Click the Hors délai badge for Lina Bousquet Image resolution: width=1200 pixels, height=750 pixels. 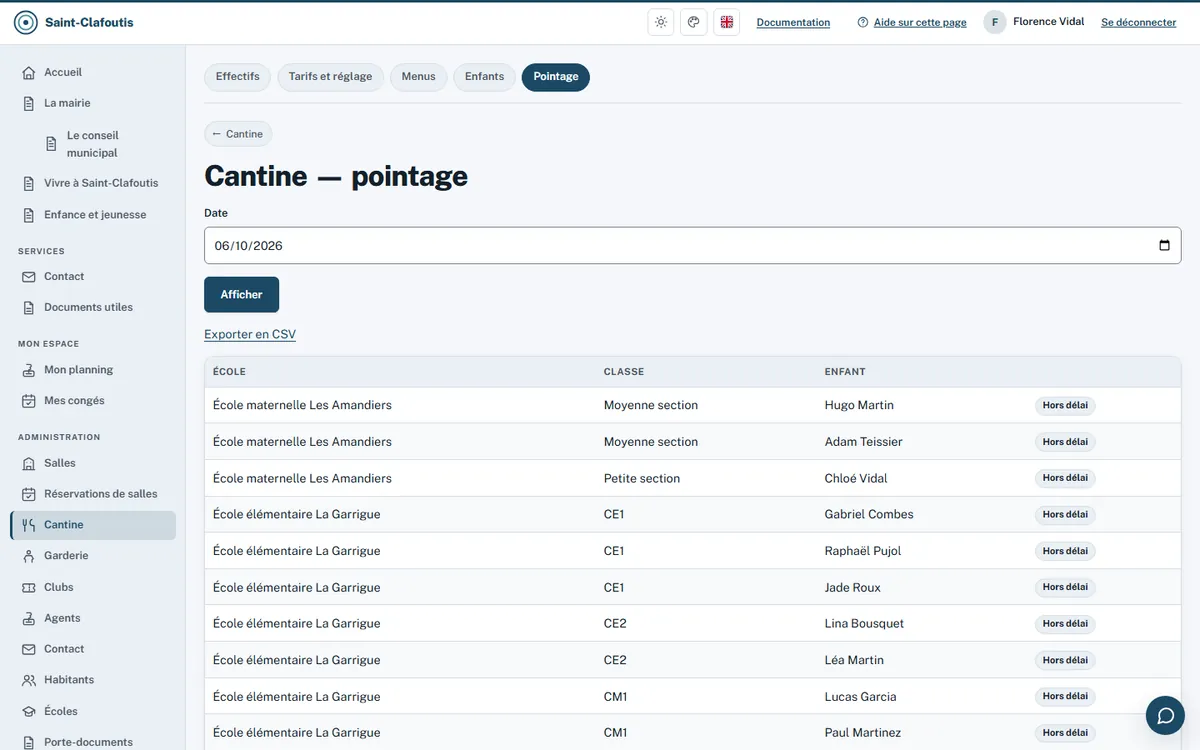coord(1065,623)
